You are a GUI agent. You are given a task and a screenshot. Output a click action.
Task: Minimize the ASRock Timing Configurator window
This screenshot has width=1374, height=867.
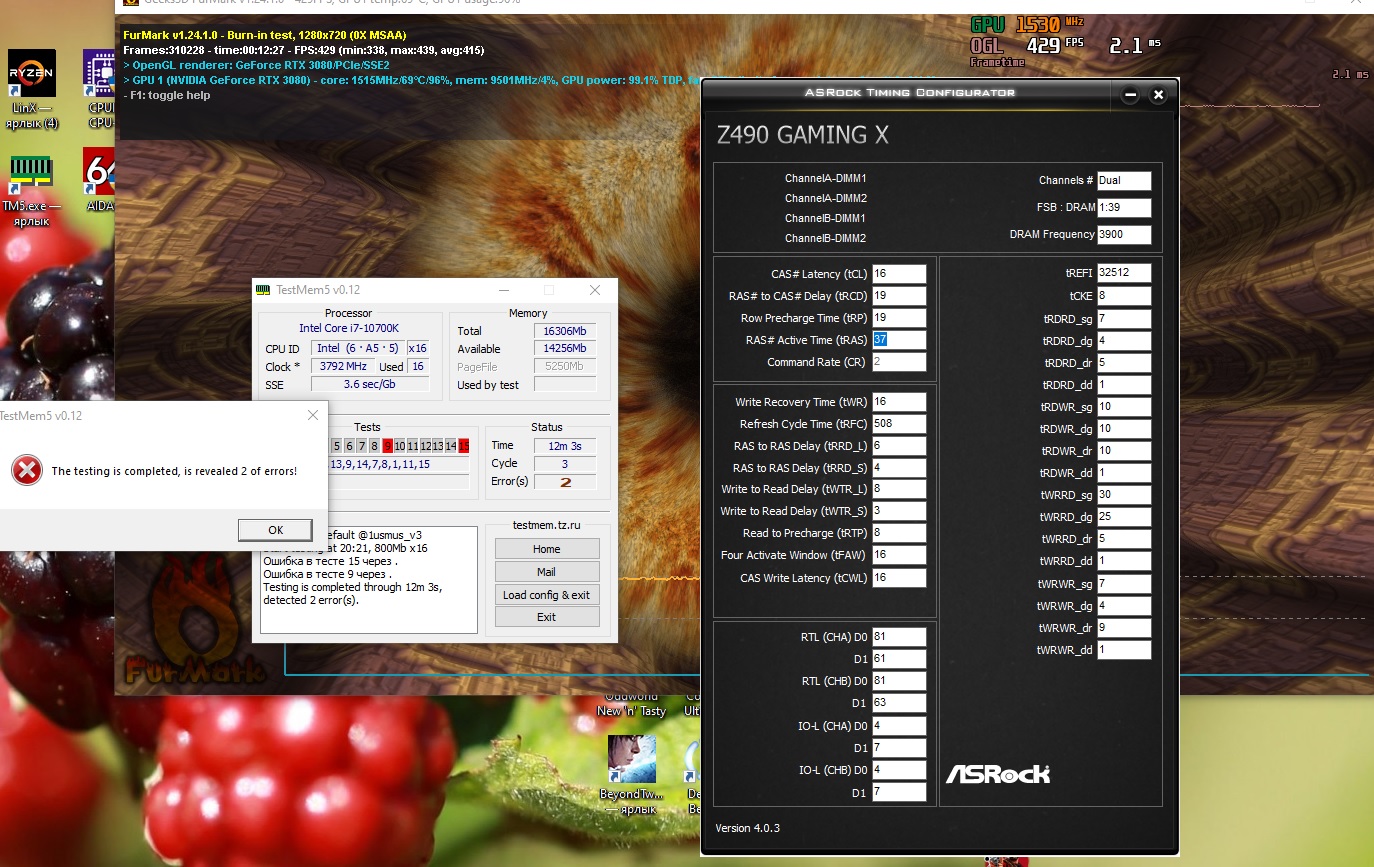[1130, 96]
